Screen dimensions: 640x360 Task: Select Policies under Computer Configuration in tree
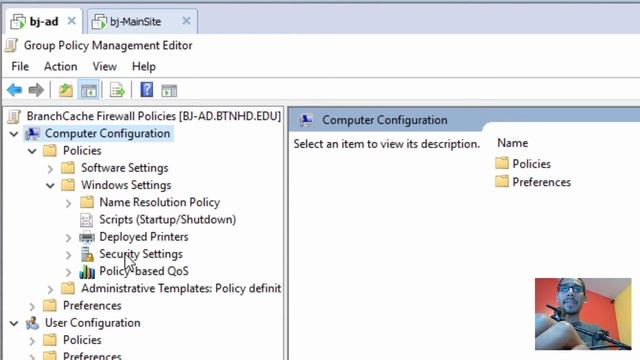click(82, 151)
